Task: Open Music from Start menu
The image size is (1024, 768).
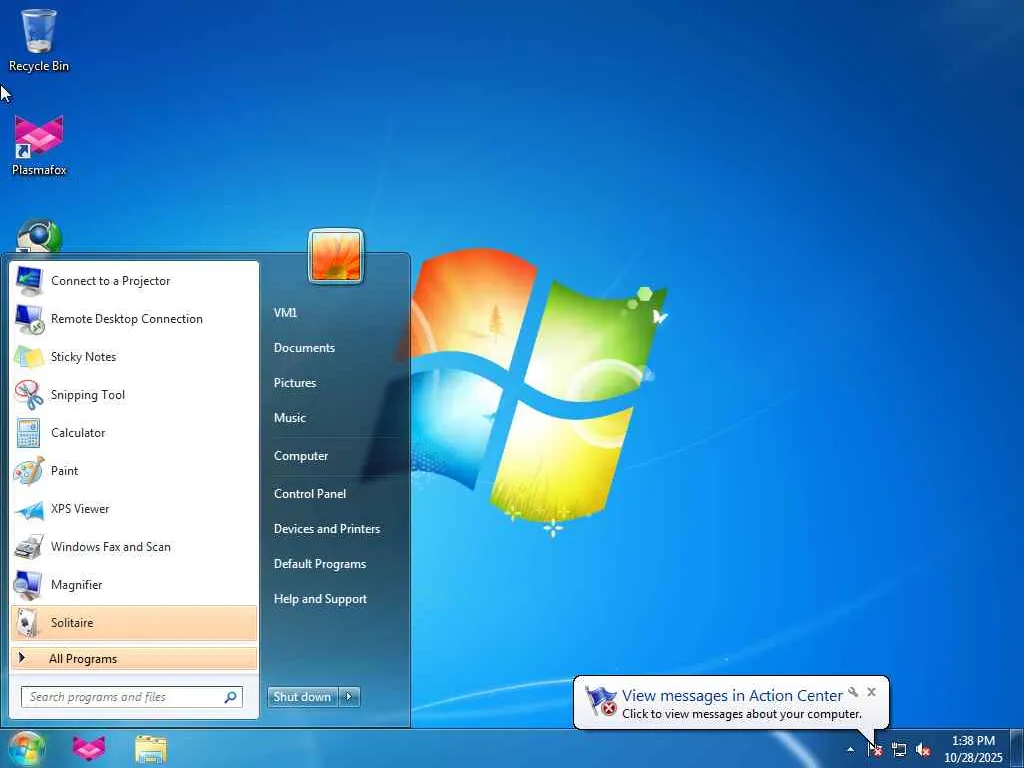Action: (x=289, y=418)
